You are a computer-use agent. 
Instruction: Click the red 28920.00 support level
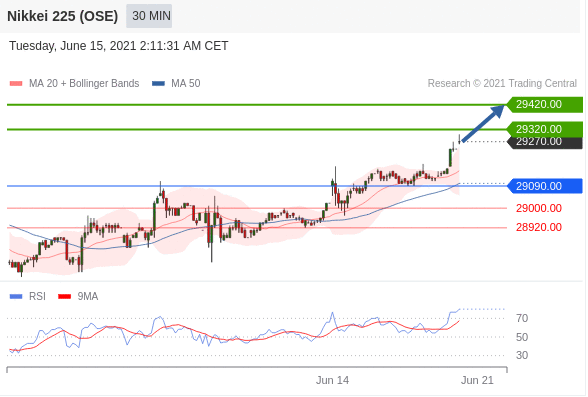tap(538, 227)
